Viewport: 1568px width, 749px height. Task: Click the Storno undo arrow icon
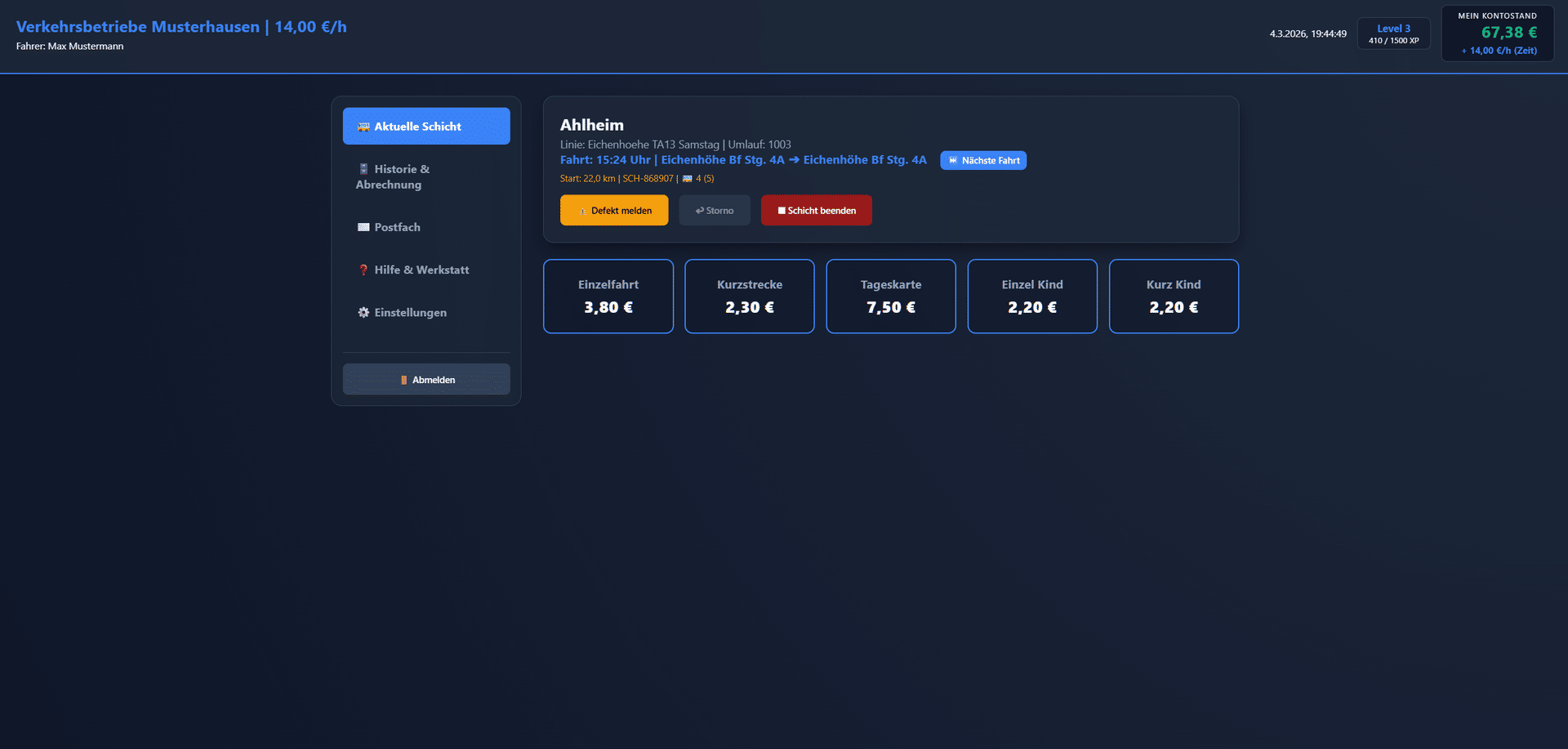pyautogui.click(x=700, y=211)
